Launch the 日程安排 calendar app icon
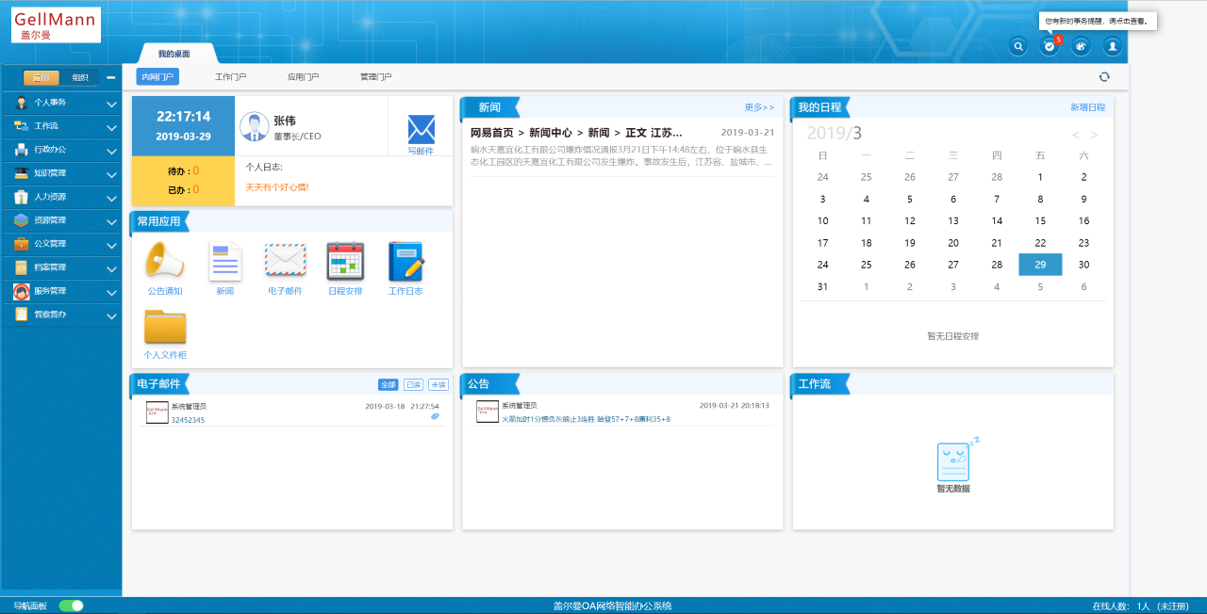This screenshot has width=1207, height=614. [345, 262]
